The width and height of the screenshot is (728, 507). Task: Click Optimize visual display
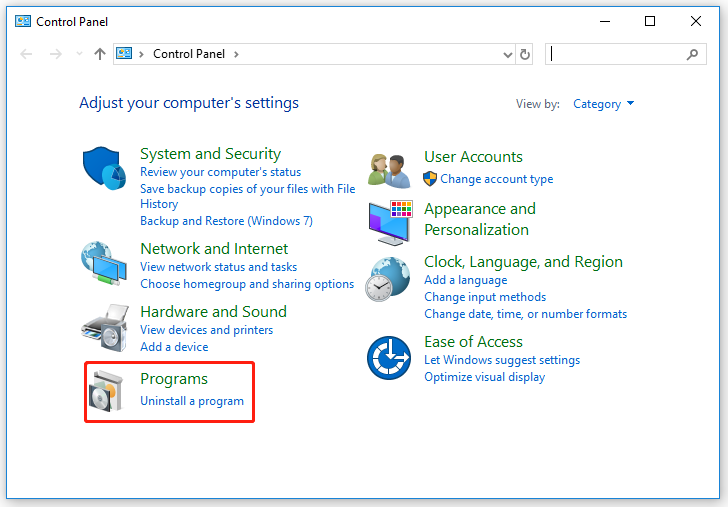[485, 377]
